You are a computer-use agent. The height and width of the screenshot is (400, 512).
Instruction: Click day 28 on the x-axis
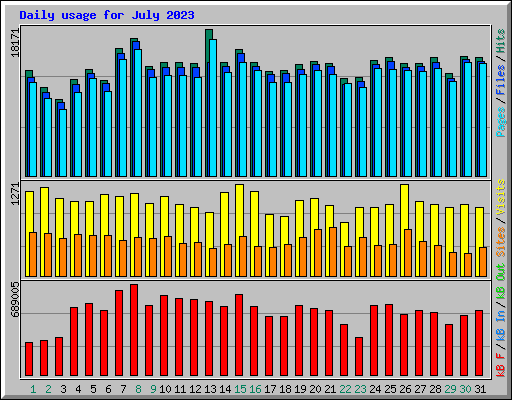(435, 389)
